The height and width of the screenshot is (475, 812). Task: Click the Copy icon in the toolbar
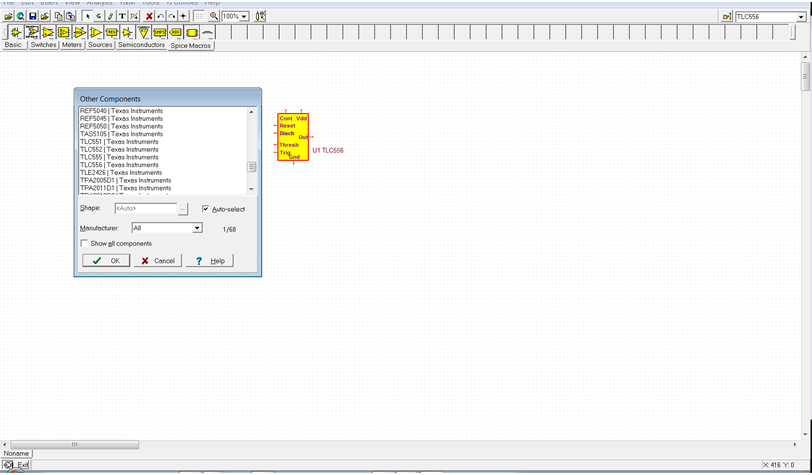coord(59,17)
